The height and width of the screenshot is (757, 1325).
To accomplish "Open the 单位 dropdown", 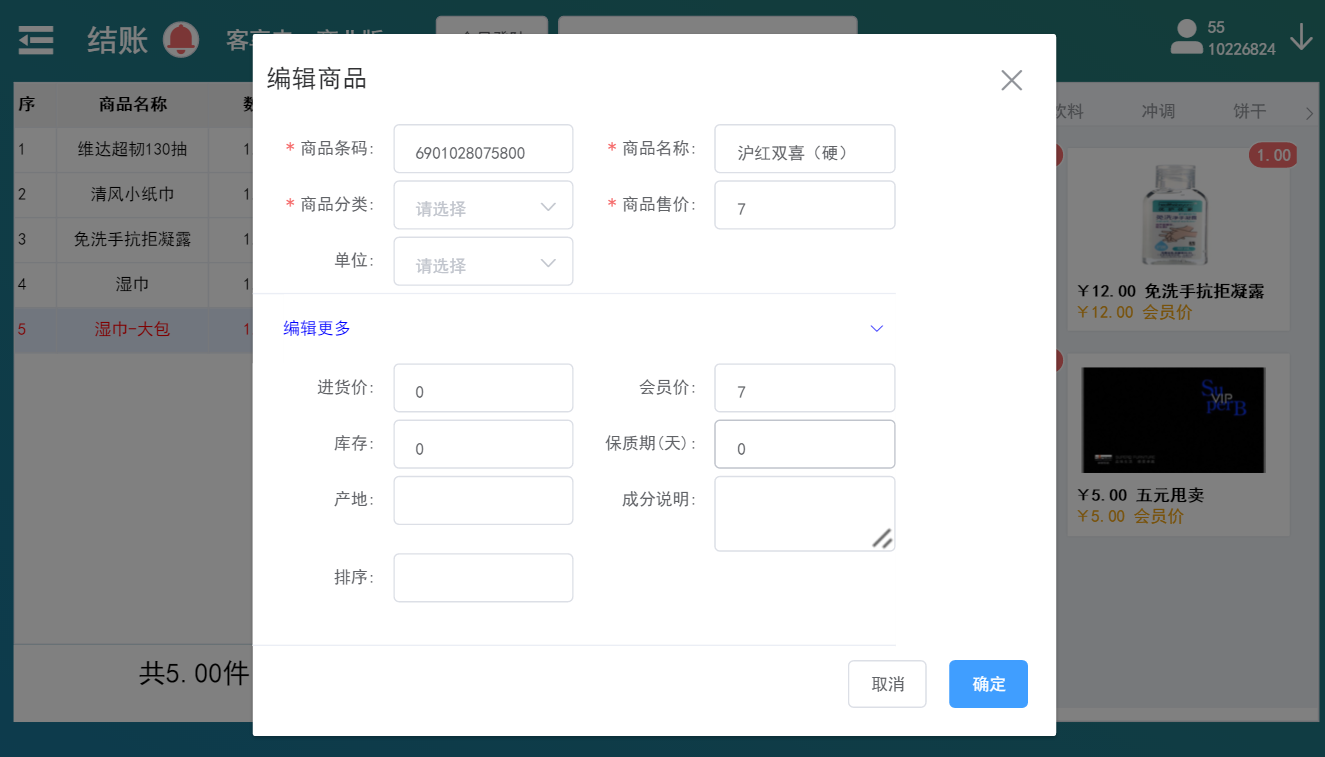I will point(483,262).
